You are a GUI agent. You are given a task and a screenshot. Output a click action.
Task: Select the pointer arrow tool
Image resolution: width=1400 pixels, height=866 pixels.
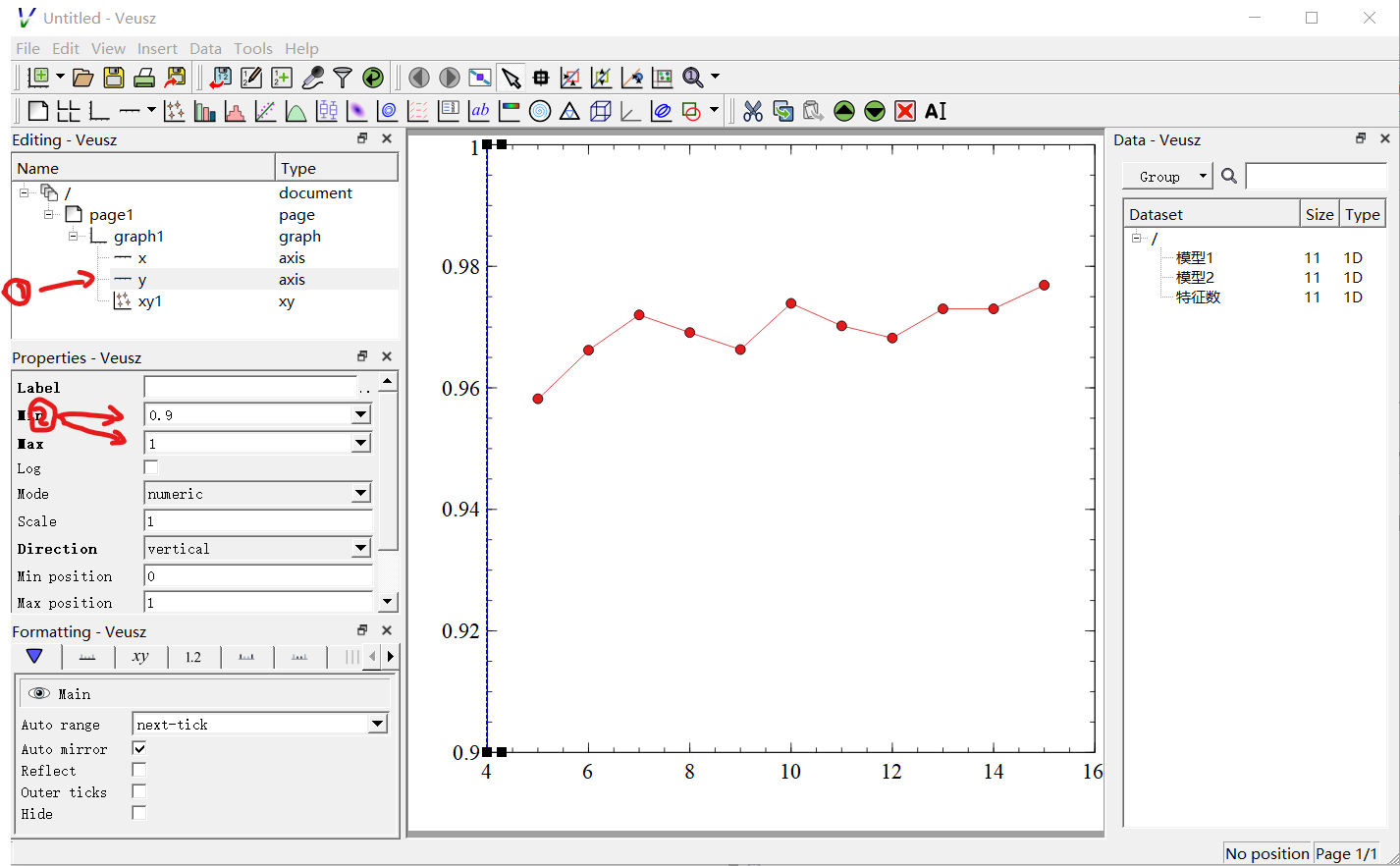point(511,78)
